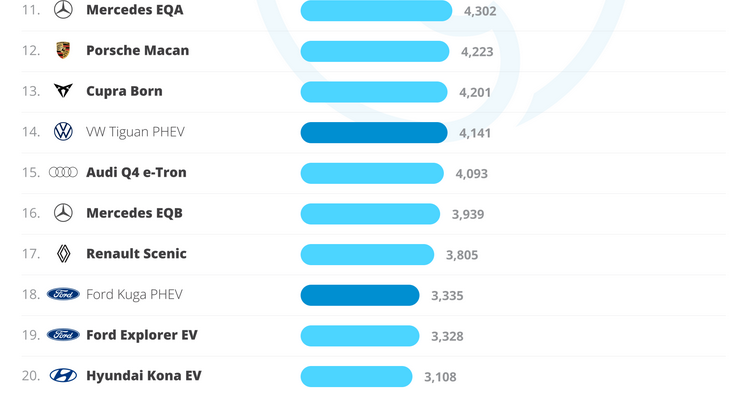The height and width of the screenshot is (404, 751).
Task: Click the Hyundai logo icon
Action: click(x=63, y=376)
